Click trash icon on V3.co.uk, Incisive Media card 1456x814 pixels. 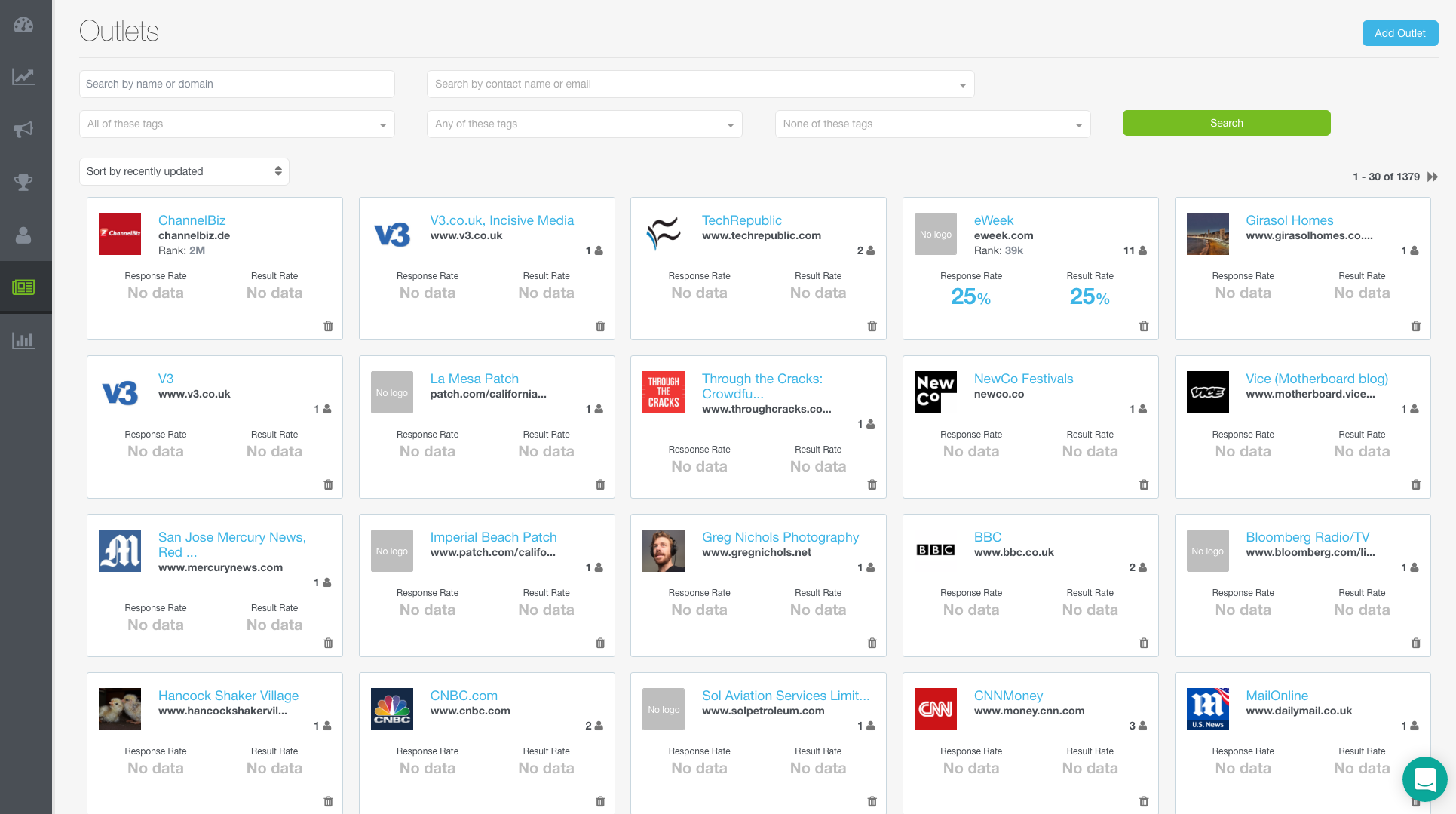click(600, 326)
